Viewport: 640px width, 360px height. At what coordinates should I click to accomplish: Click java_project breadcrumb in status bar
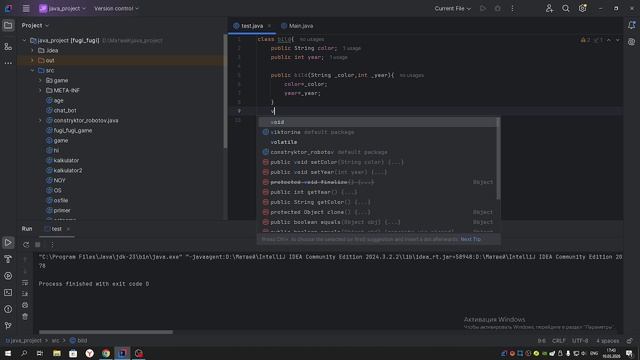point(23,340)
